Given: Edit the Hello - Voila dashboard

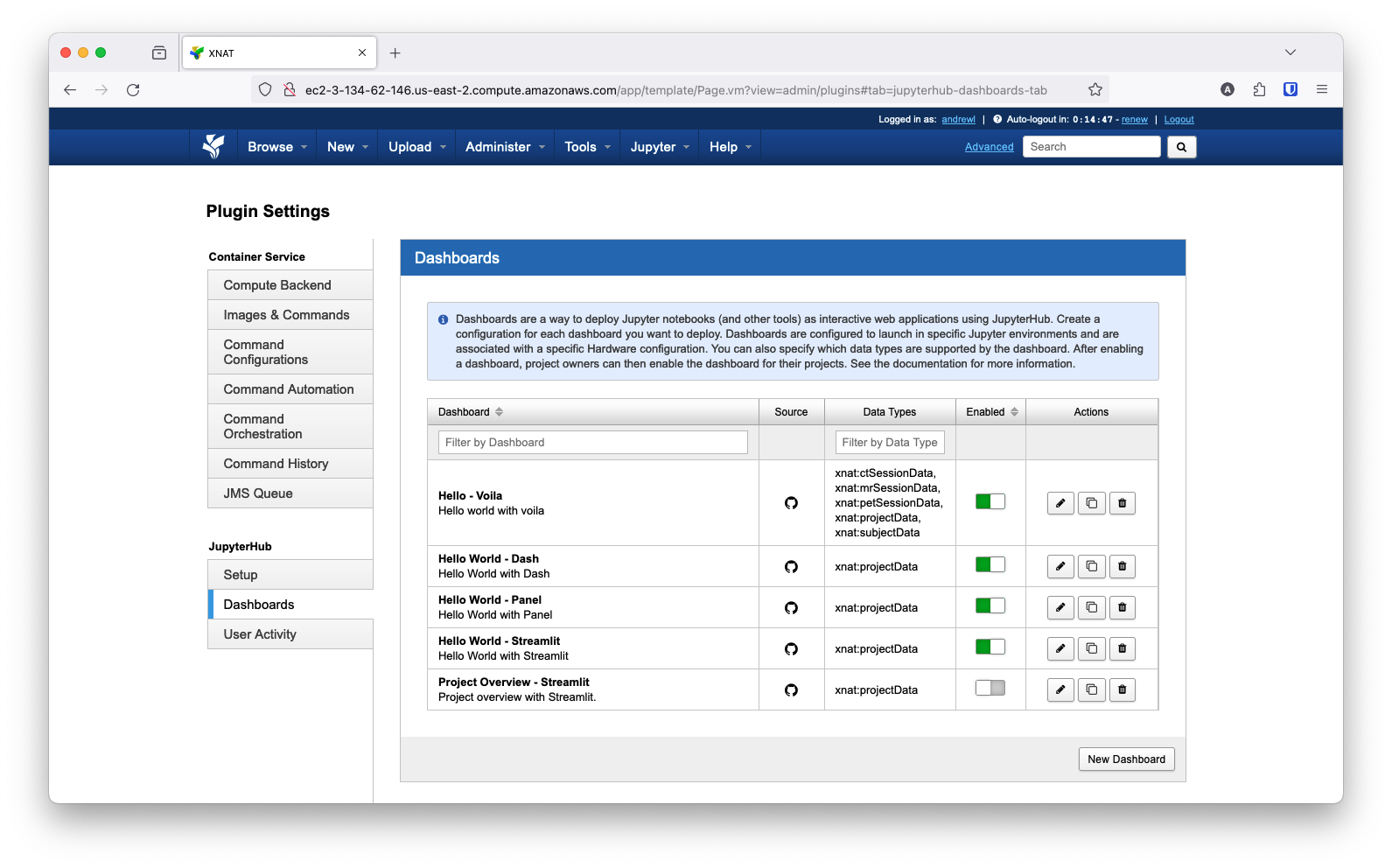Looking at the screenshot, I should coord(1060,503).
